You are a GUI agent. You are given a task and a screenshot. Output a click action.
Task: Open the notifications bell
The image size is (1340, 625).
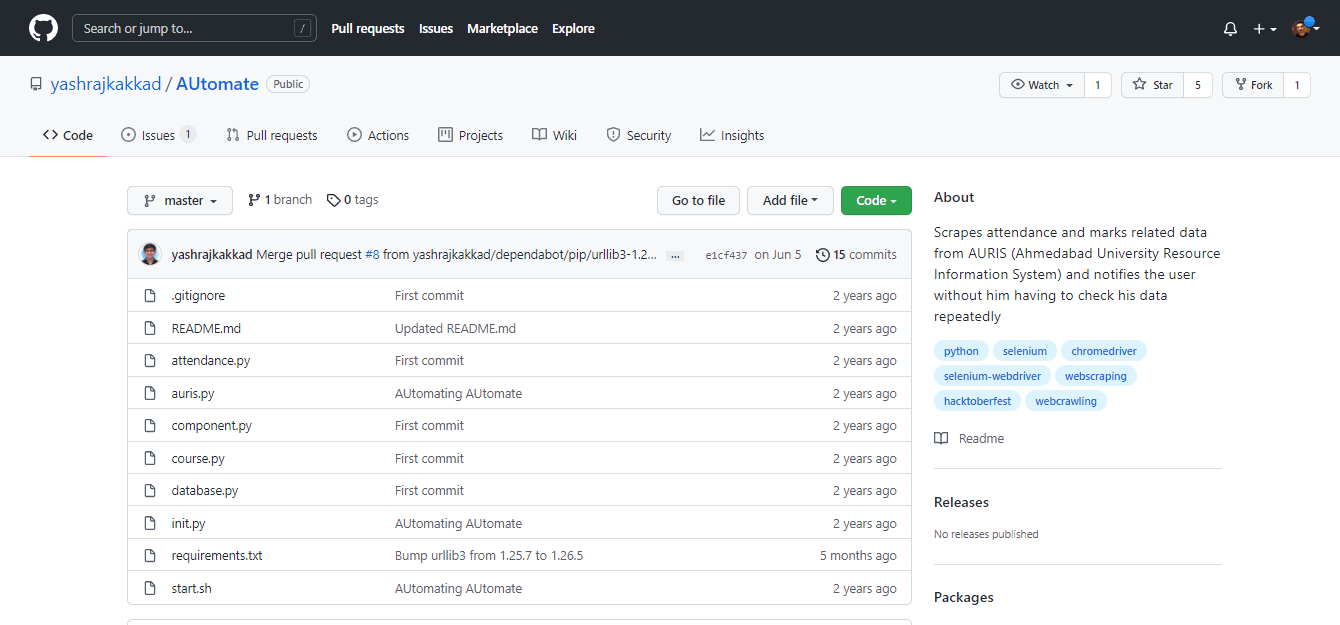1230,29
